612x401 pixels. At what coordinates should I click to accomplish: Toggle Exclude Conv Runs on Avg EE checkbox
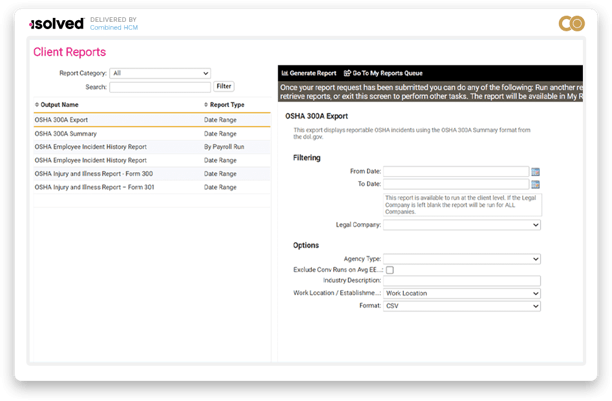(390, 270)
